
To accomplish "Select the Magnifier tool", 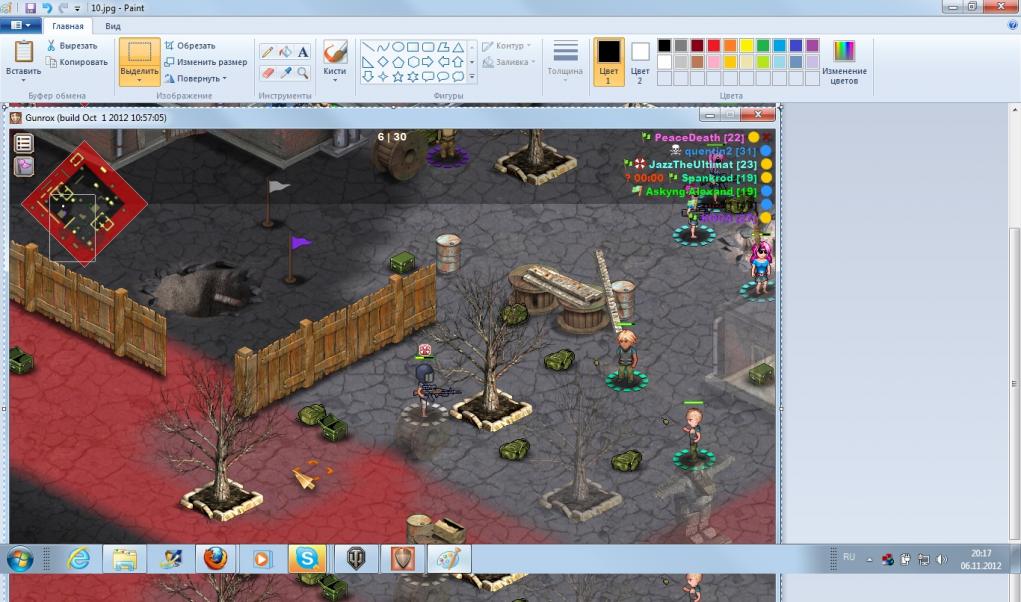I will (303, 73).
